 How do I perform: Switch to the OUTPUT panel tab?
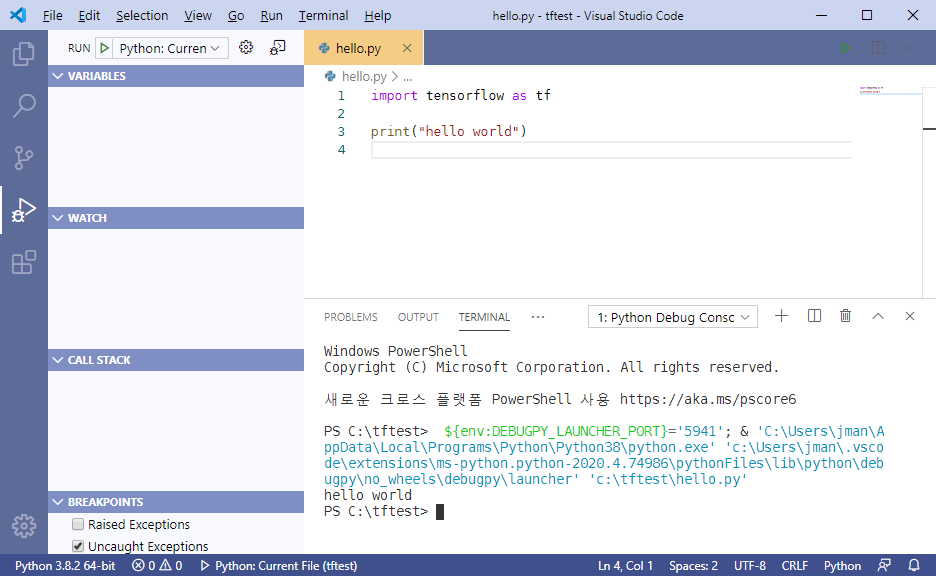(x=418, y=317)
